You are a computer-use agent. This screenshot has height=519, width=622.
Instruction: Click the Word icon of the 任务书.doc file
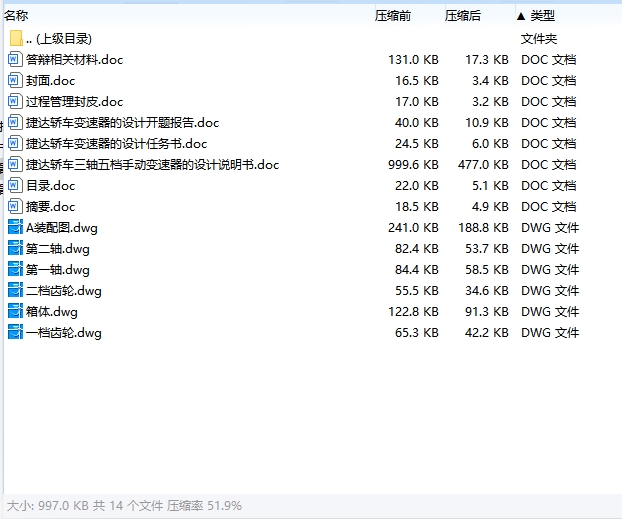point(15,144)
